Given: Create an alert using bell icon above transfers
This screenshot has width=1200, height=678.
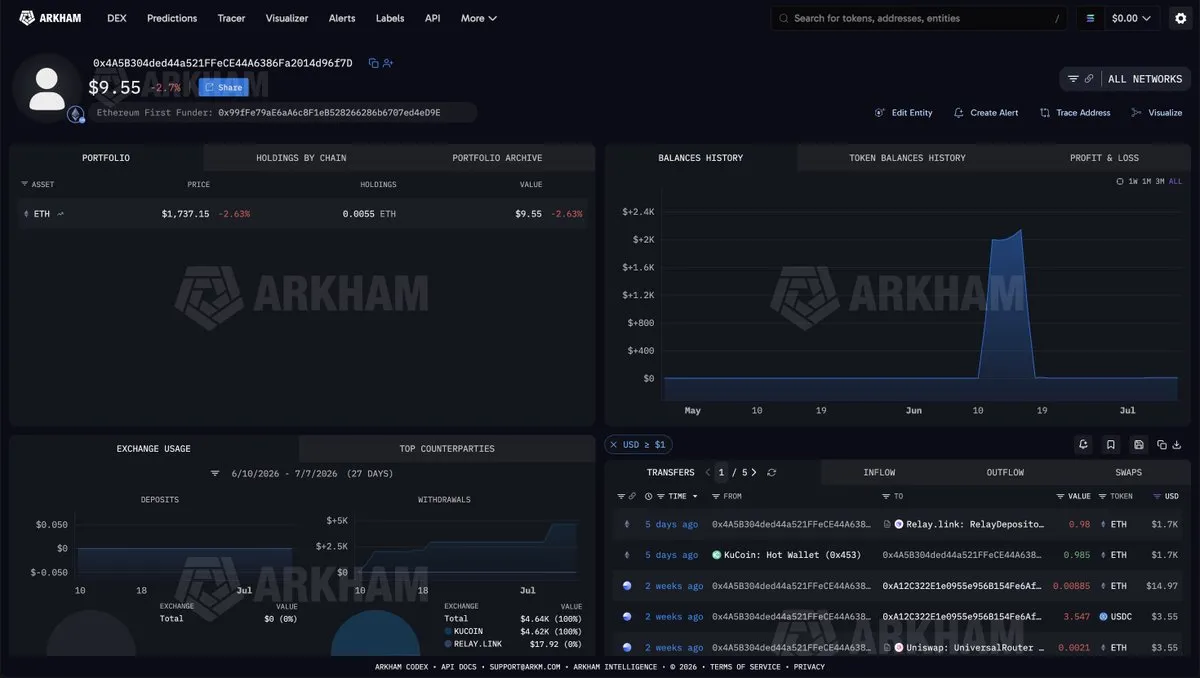Looking at the screenshot, I should 1083,445.
